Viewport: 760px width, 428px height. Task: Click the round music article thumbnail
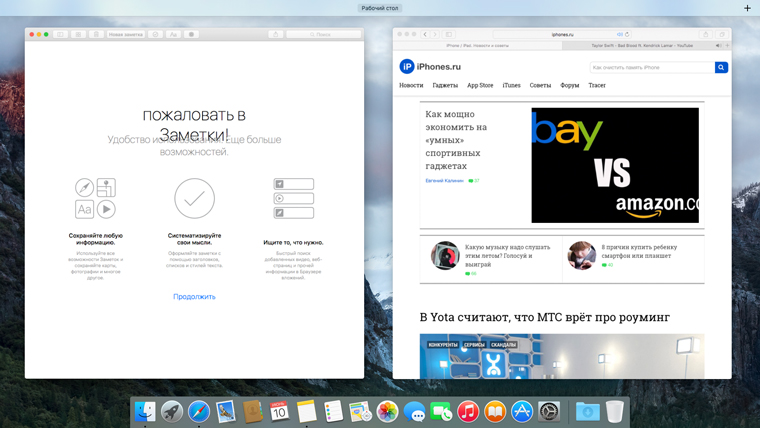point(445,255)
